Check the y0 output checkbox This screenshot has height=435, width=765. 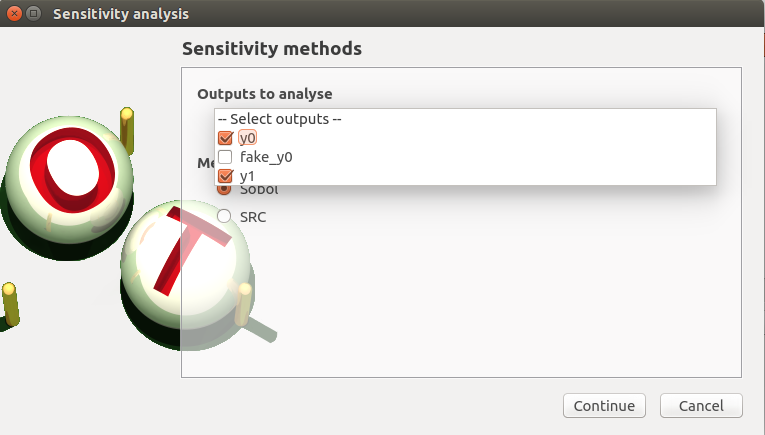click(x=225, y=138)
